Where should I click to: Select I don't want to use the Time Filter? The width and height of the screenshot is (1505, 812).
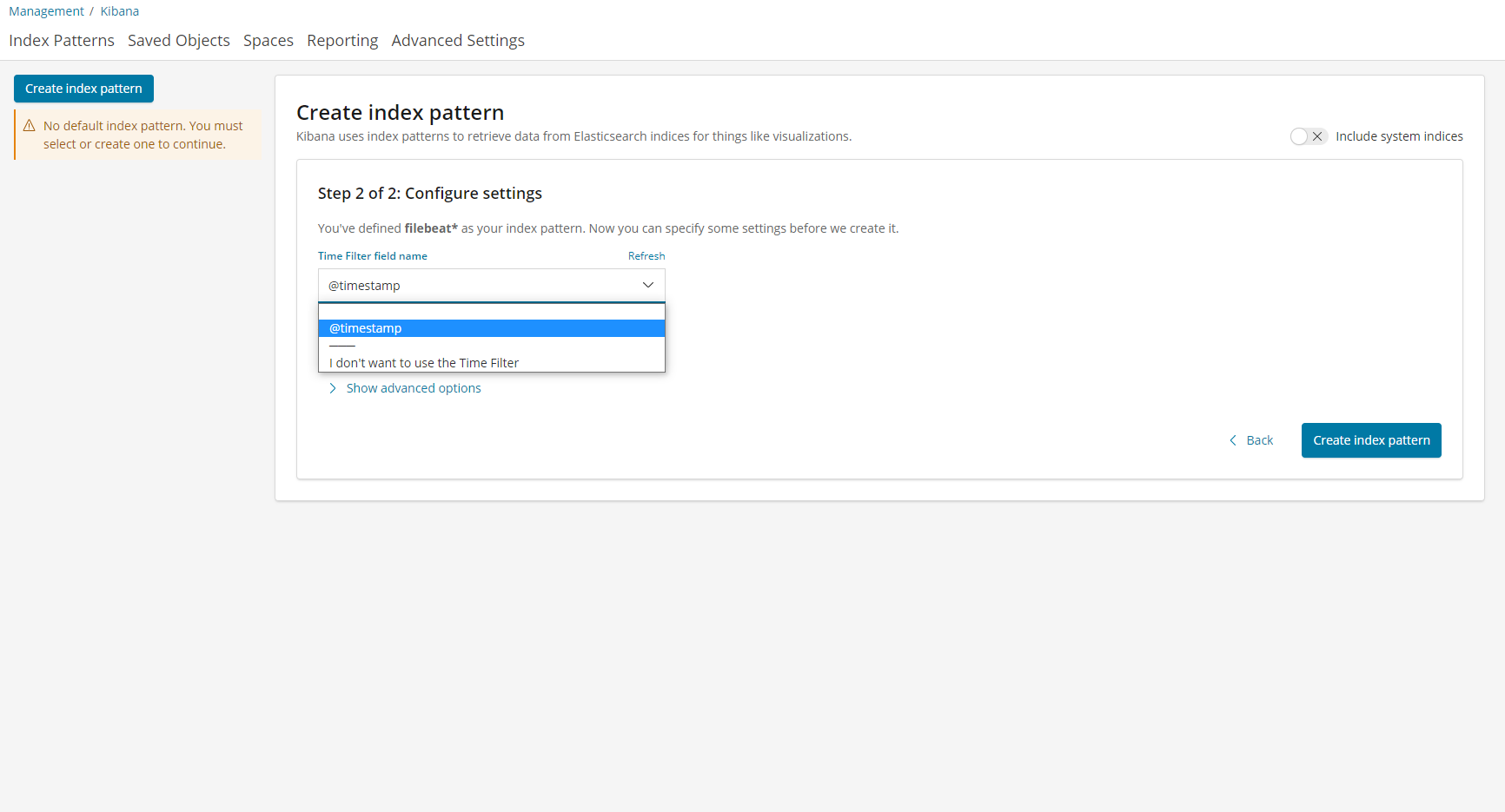tap(492, 363)
